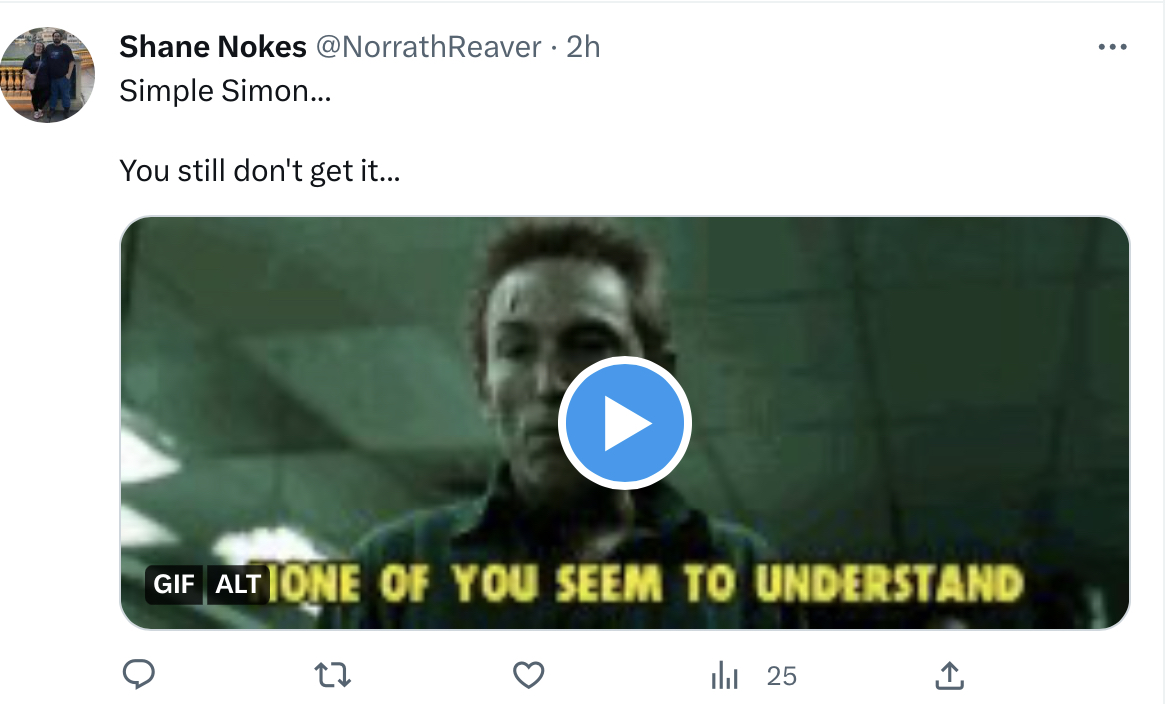The height and width of the screenshot is (704, 1171).
Task: Open Shane Nokes profile picture
Action: coord(47,75)
